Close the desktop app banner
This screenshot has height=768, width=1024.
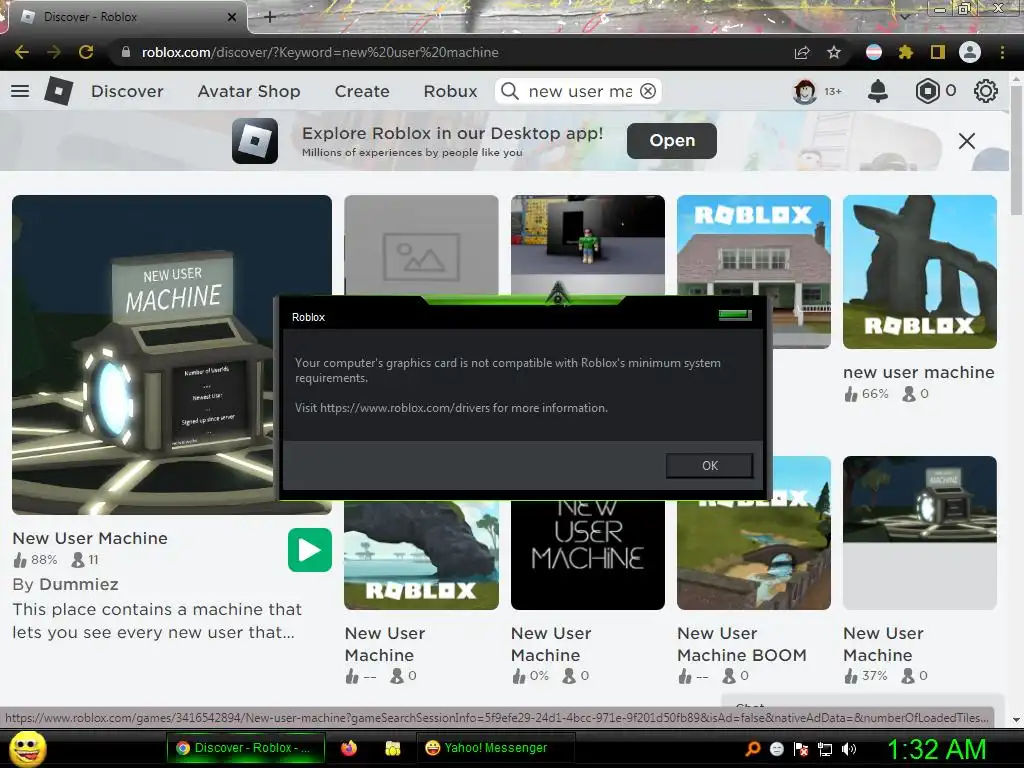click(967, 140)
